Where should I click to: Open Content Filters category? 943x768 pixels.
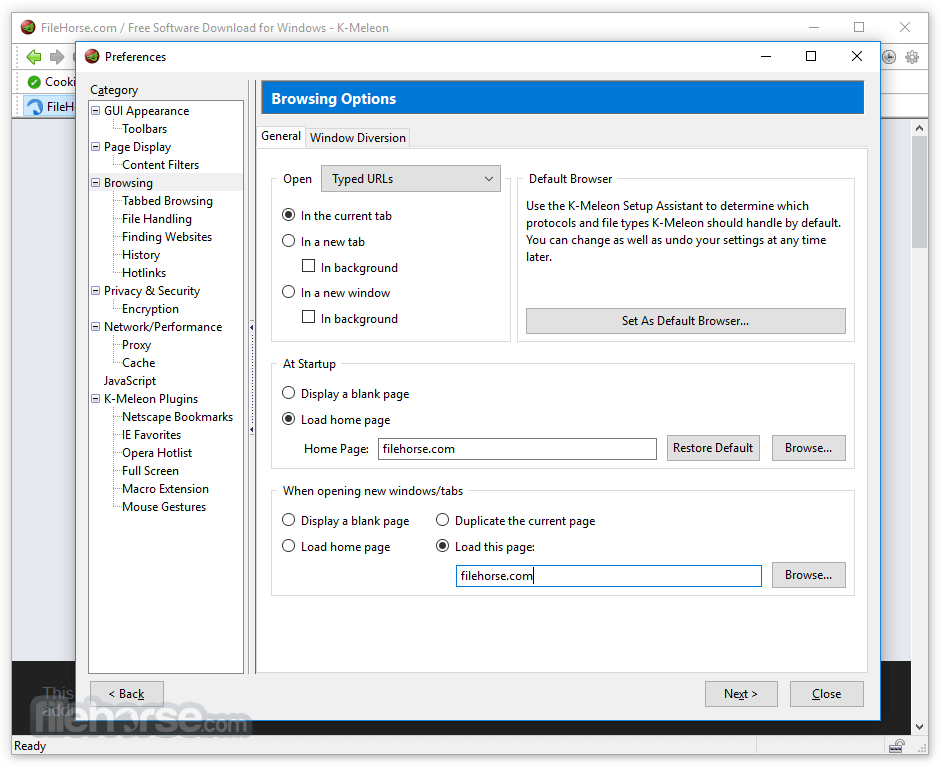click(161, 165)
